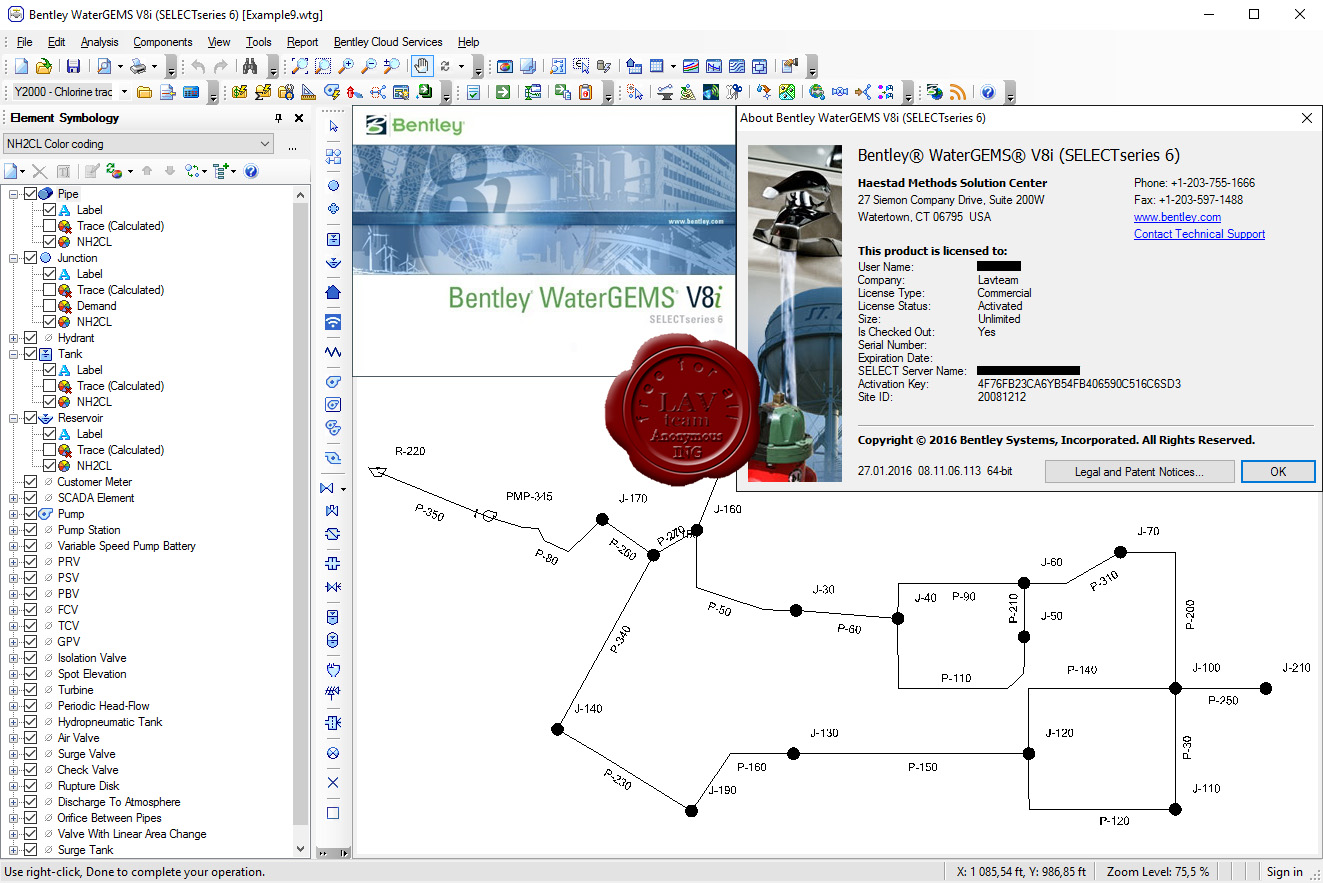Toggle the Customer Meter checkbox

[31, 482]
